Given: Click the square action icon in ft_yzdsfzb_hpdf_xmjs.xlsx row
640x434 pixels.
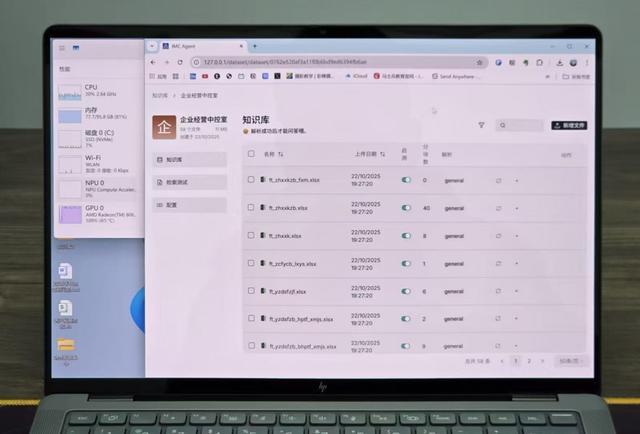Looking at the screenshot, I should pyautogui.click(x=498, y=318).
